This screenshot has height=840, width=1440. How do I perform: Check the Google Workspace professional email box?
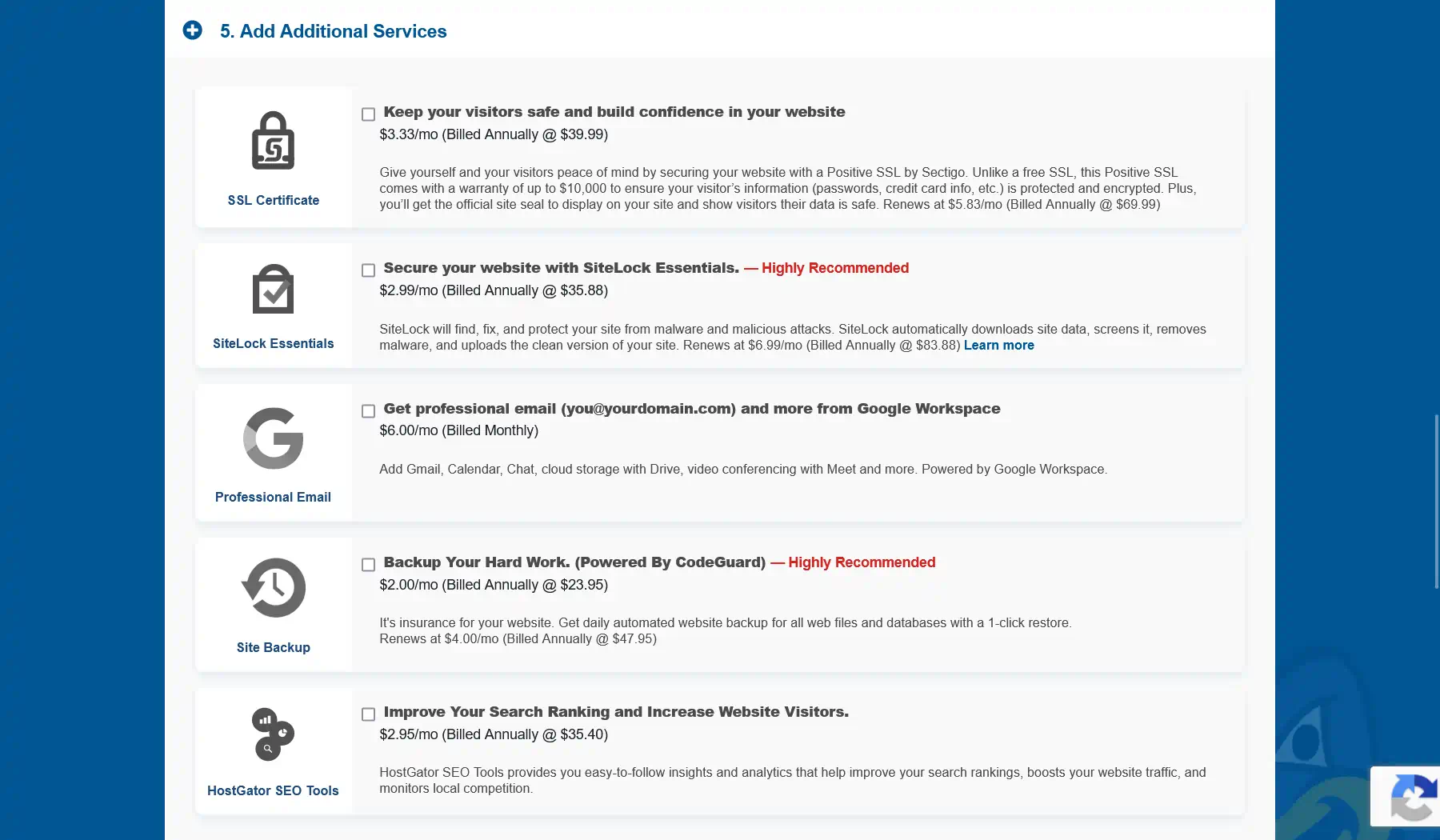point(368,411)
